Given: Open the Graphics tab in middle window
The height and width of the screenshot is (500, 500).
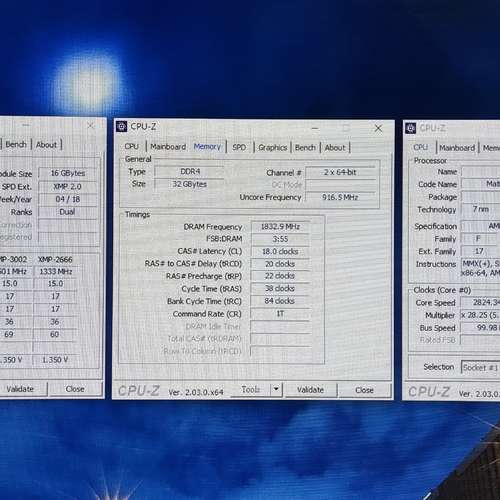Looking at the screenshot, I should [x=273, y=148].
